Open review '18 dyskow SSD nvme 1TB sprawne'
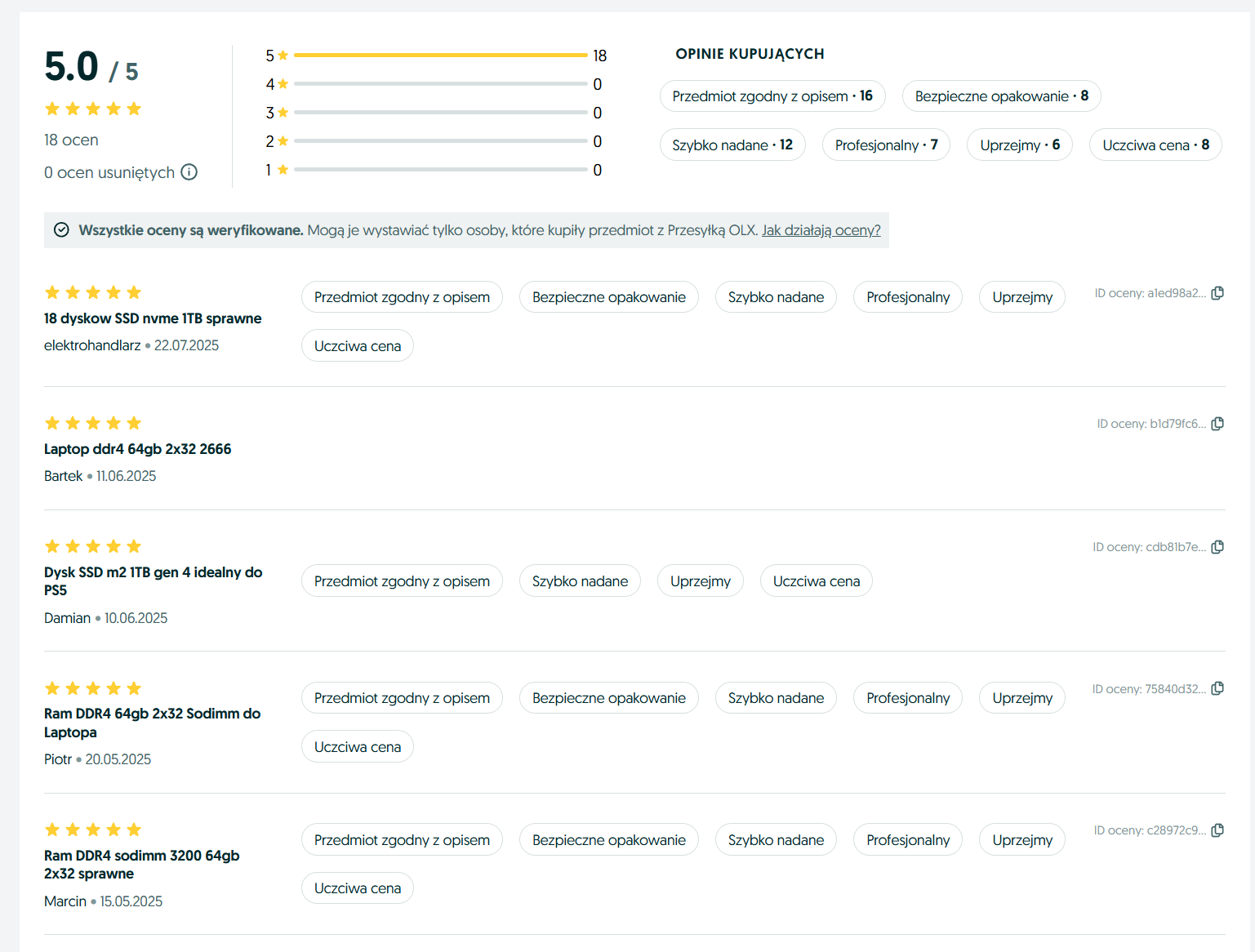1255x952 pixels. click(x=153, y=318)
